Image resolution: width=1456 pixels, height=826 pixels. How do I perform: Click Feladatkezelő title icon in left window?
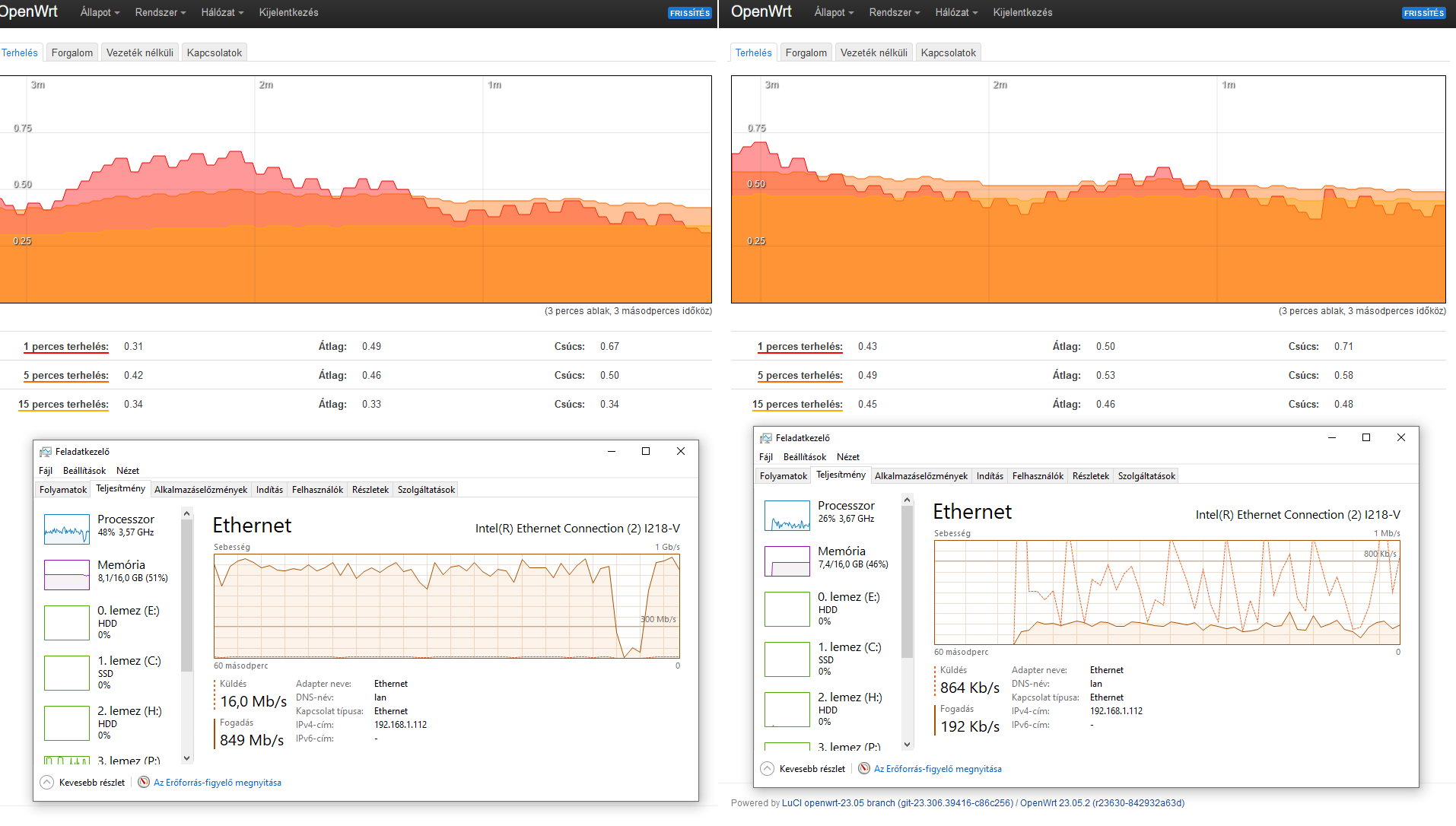pyautogui.click(x=46, y=452)
